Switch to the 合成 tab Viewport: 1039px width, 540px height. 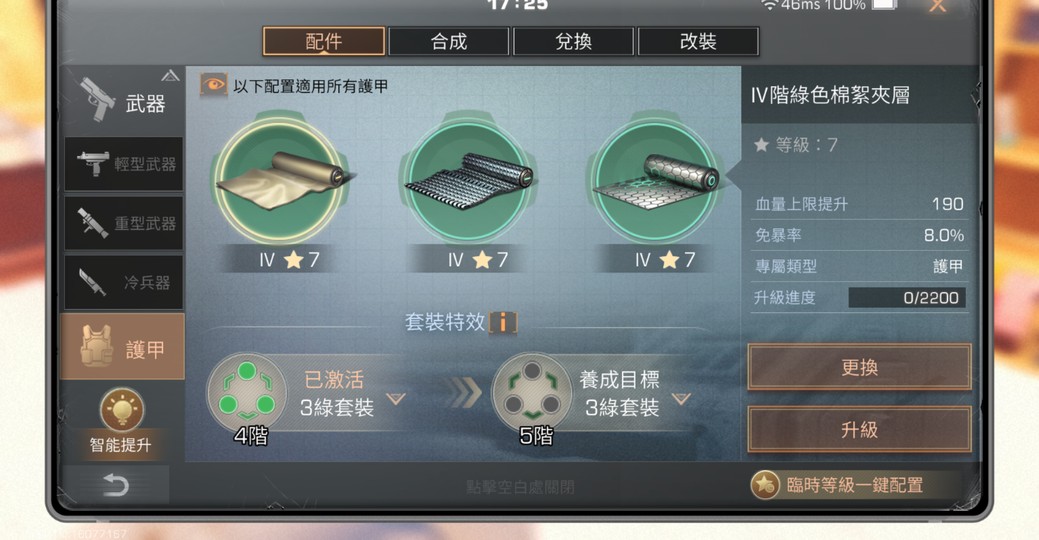coord(449,42)
